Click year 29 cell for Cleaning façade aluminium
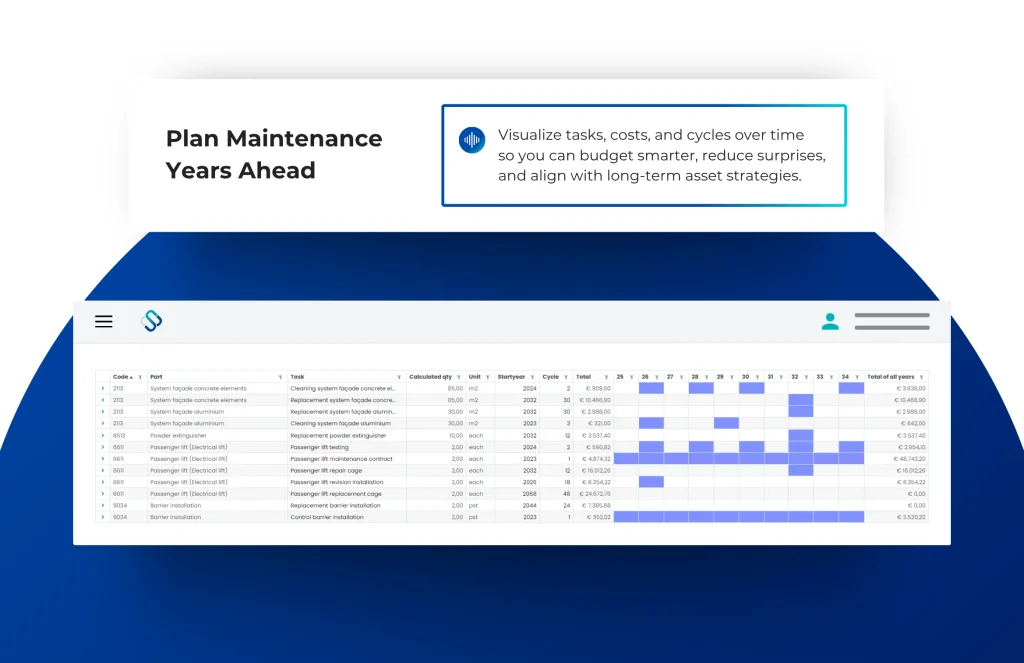This screenshot has width=1024, height=663. click(x=726, y=424)
